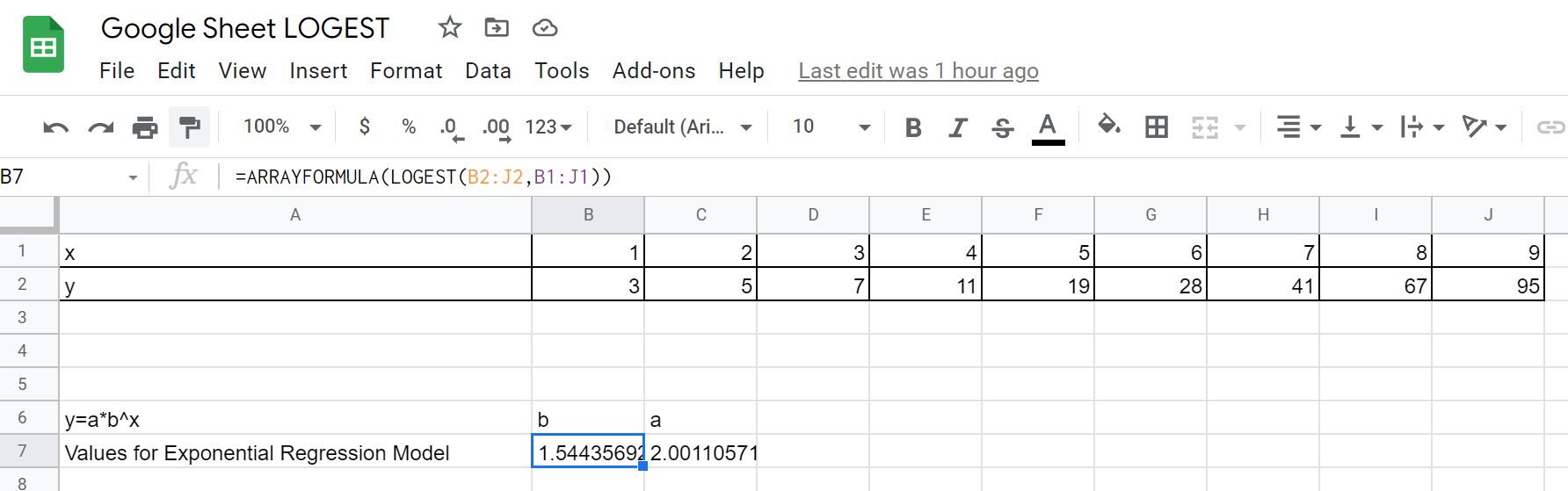The height and width of the screenshot is (491, 1568).
Task: Select column A header
Action: click(x=295, y=215)
